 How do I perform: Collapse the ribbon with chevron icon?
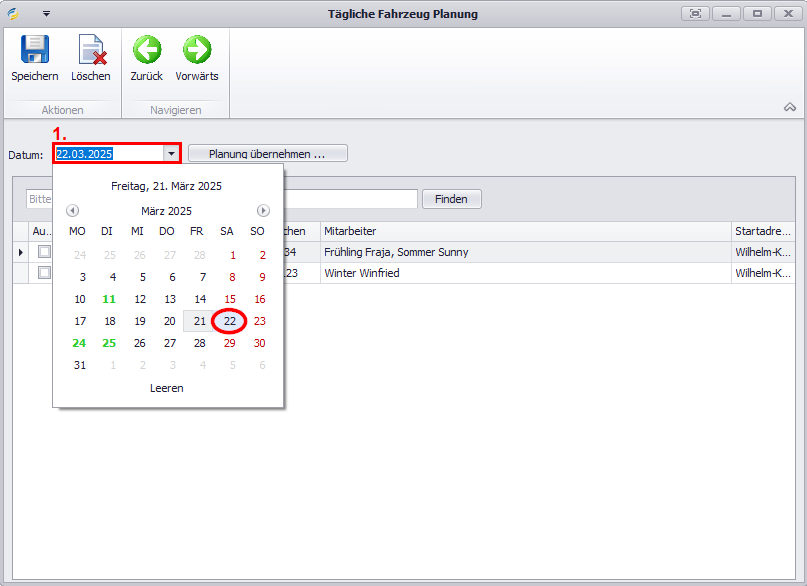click(x=789, y=107)
